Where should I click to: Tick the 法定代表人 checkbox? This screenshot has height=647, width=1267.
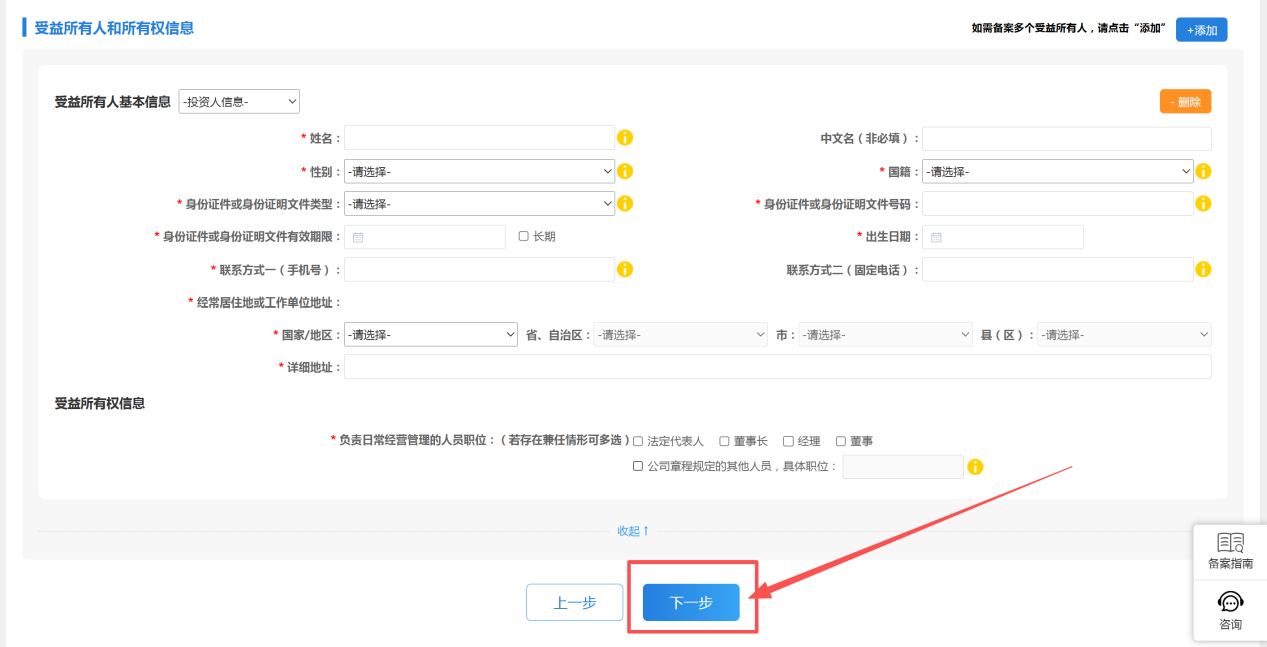(x=638, y=441)
